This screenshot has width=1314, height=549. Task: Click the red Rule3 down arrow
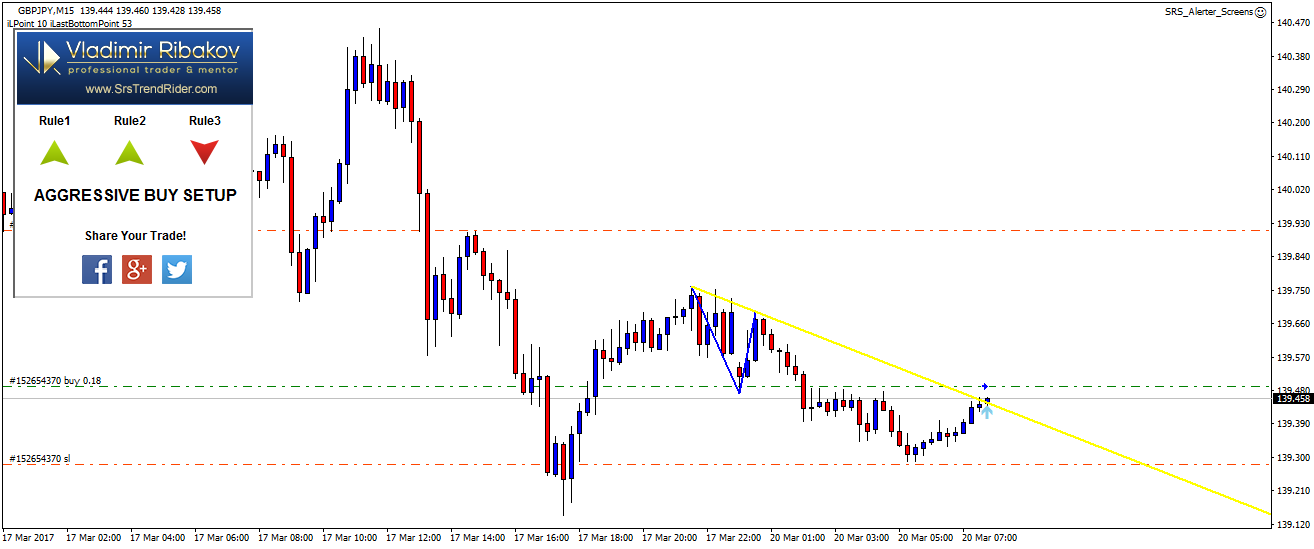point(205,152)
